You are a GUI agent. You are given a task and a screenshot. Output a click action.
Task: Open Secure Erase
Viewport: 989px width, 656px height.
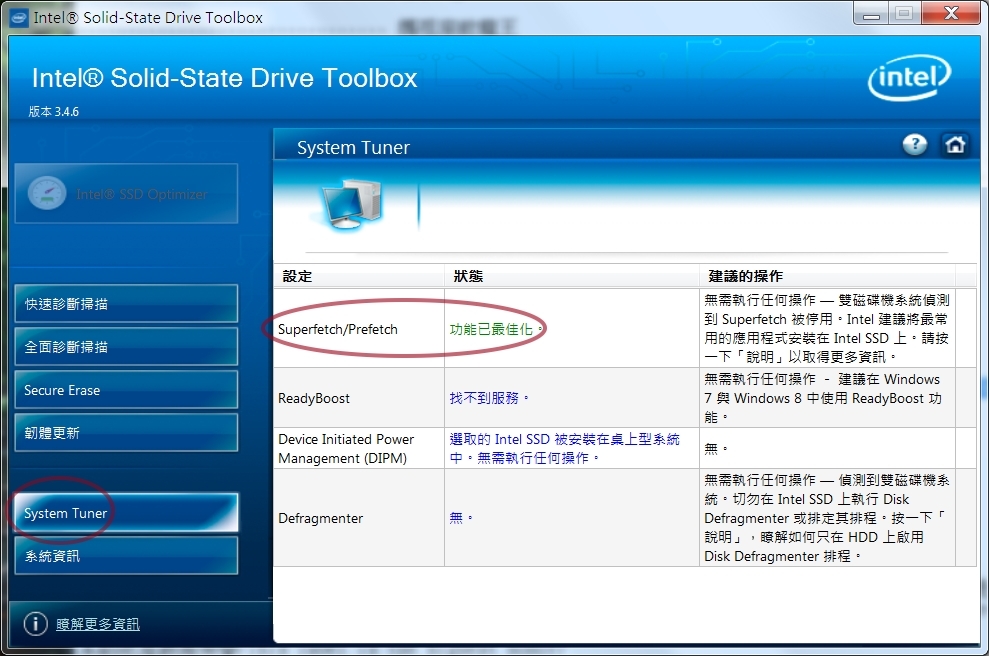[126, 390]
